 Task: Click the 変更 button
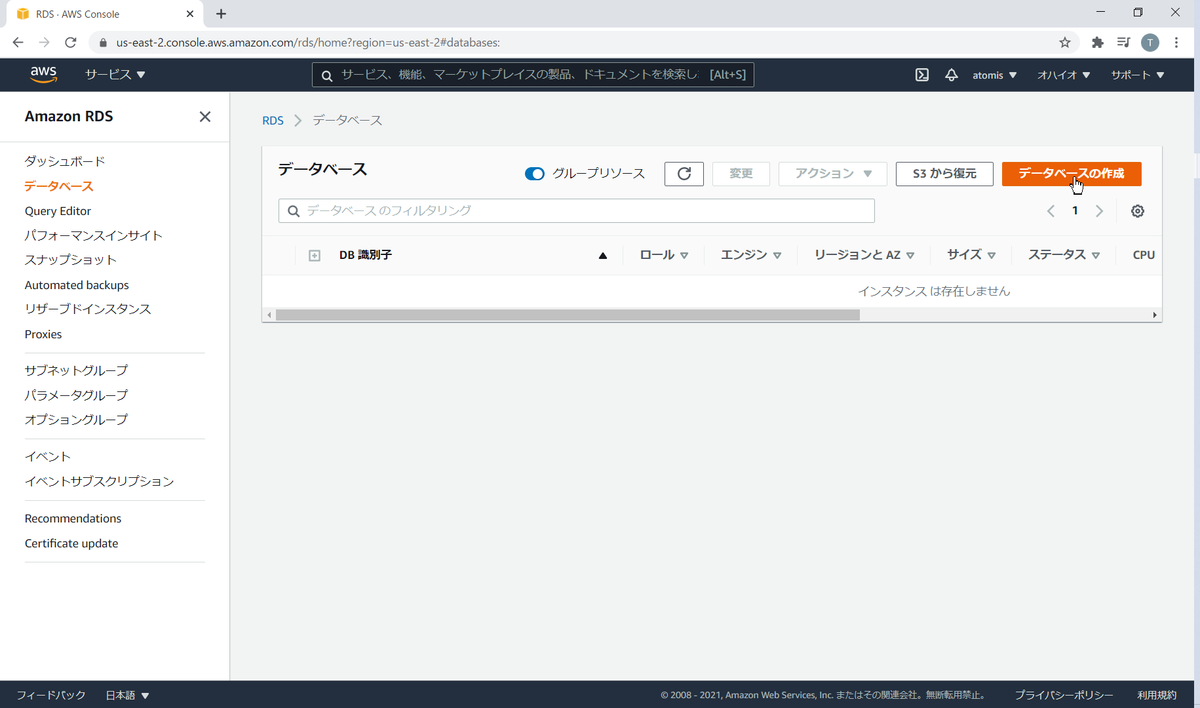pos(741,174)
